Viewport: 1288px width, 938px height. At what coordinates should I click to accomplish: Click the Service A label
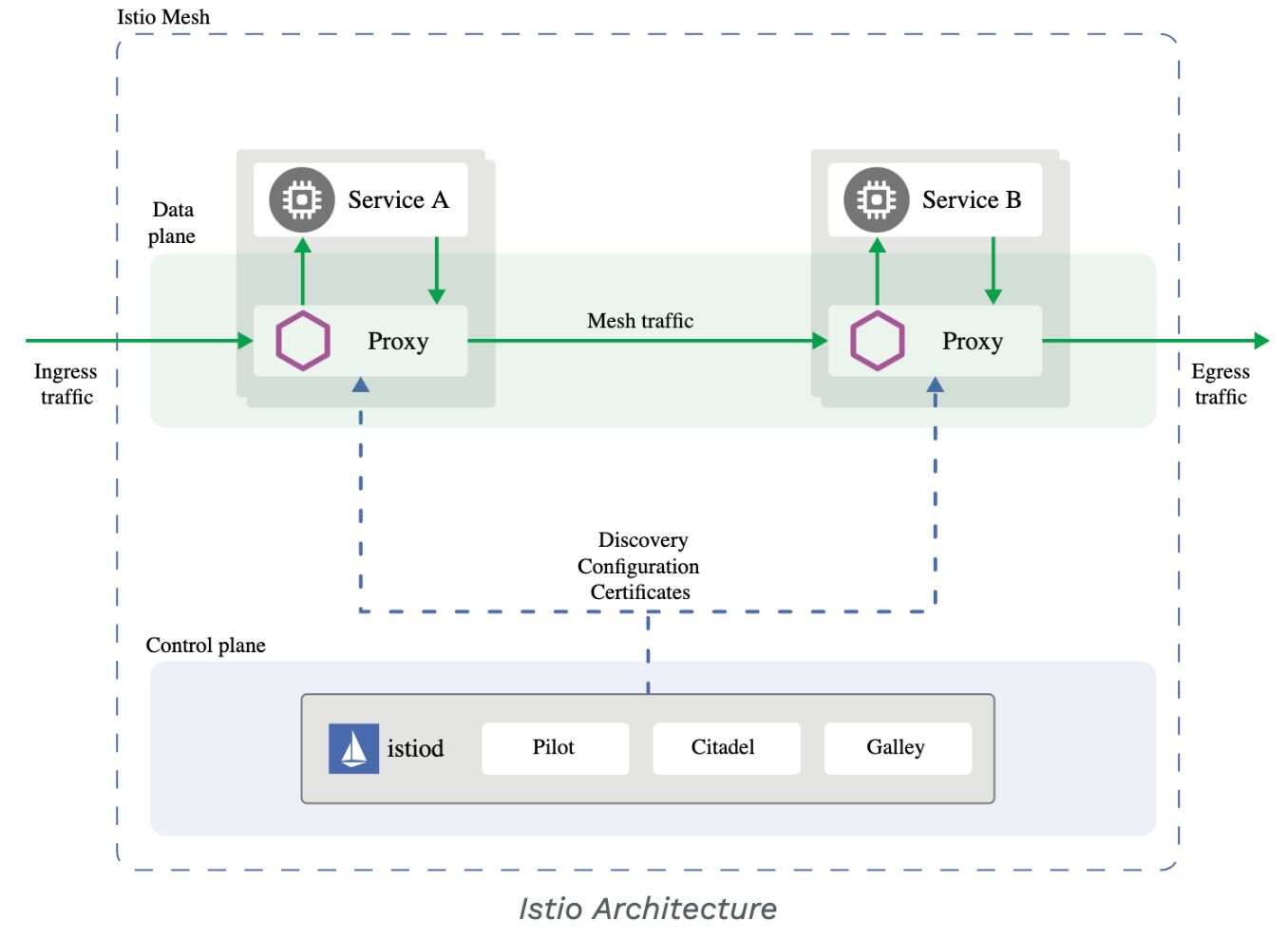[x=398, y=199]
